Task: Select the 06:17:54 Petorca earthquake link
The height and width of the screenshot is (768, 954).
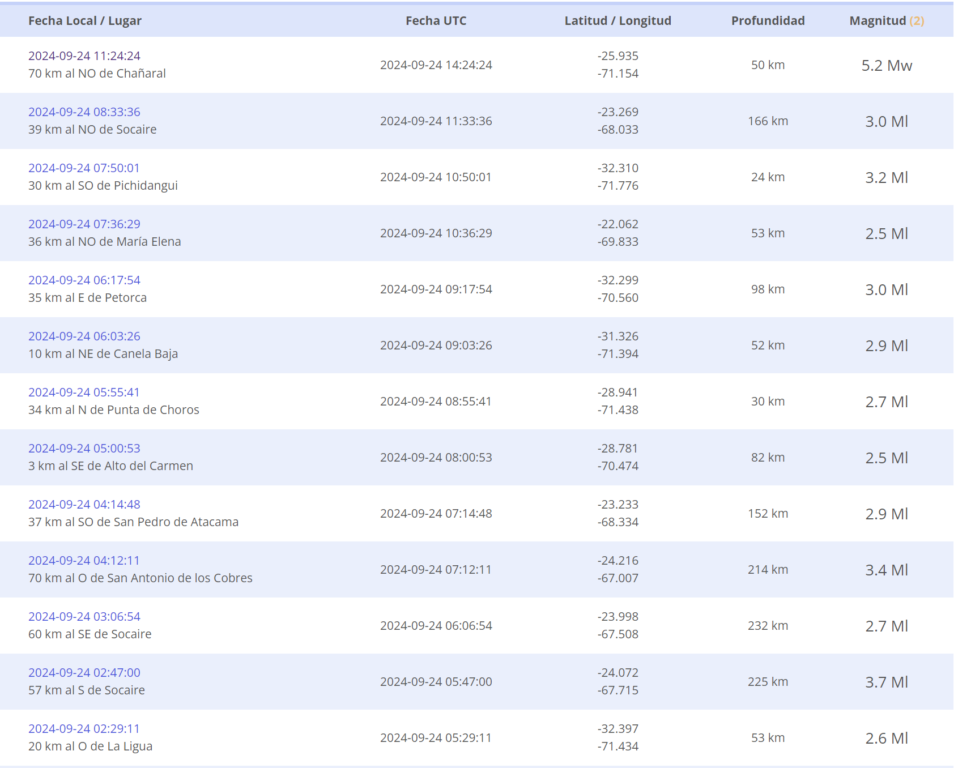Action: [x=84, y=280]
